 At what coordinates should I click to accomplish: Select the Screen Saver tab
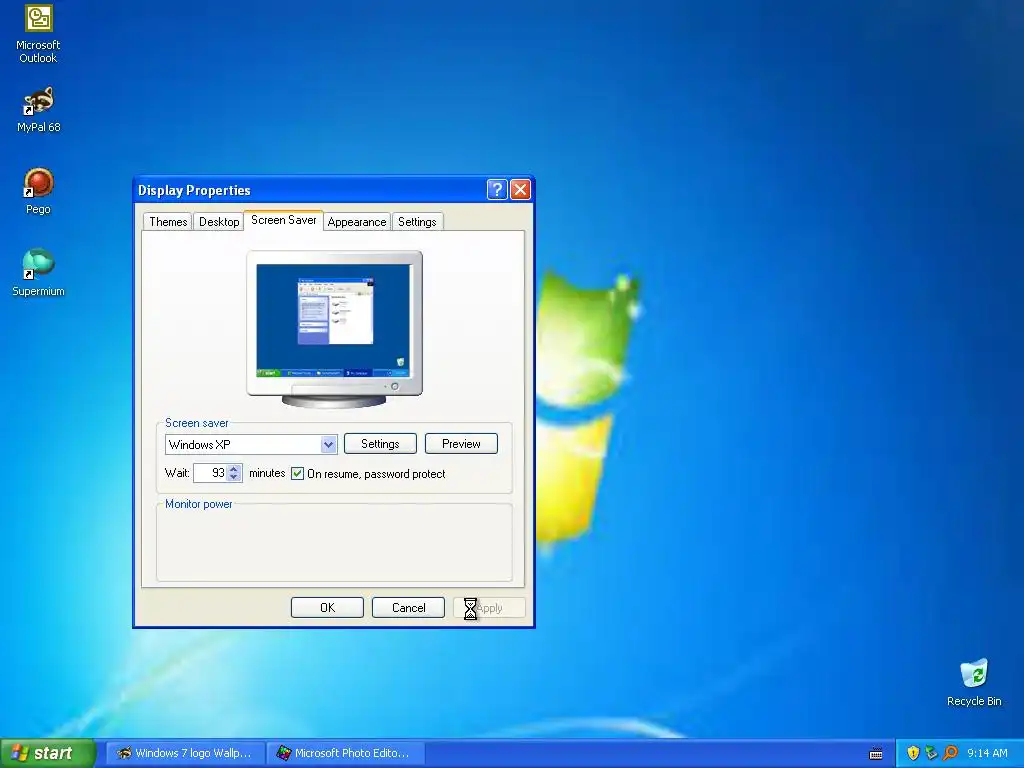(x=283, y=220)
